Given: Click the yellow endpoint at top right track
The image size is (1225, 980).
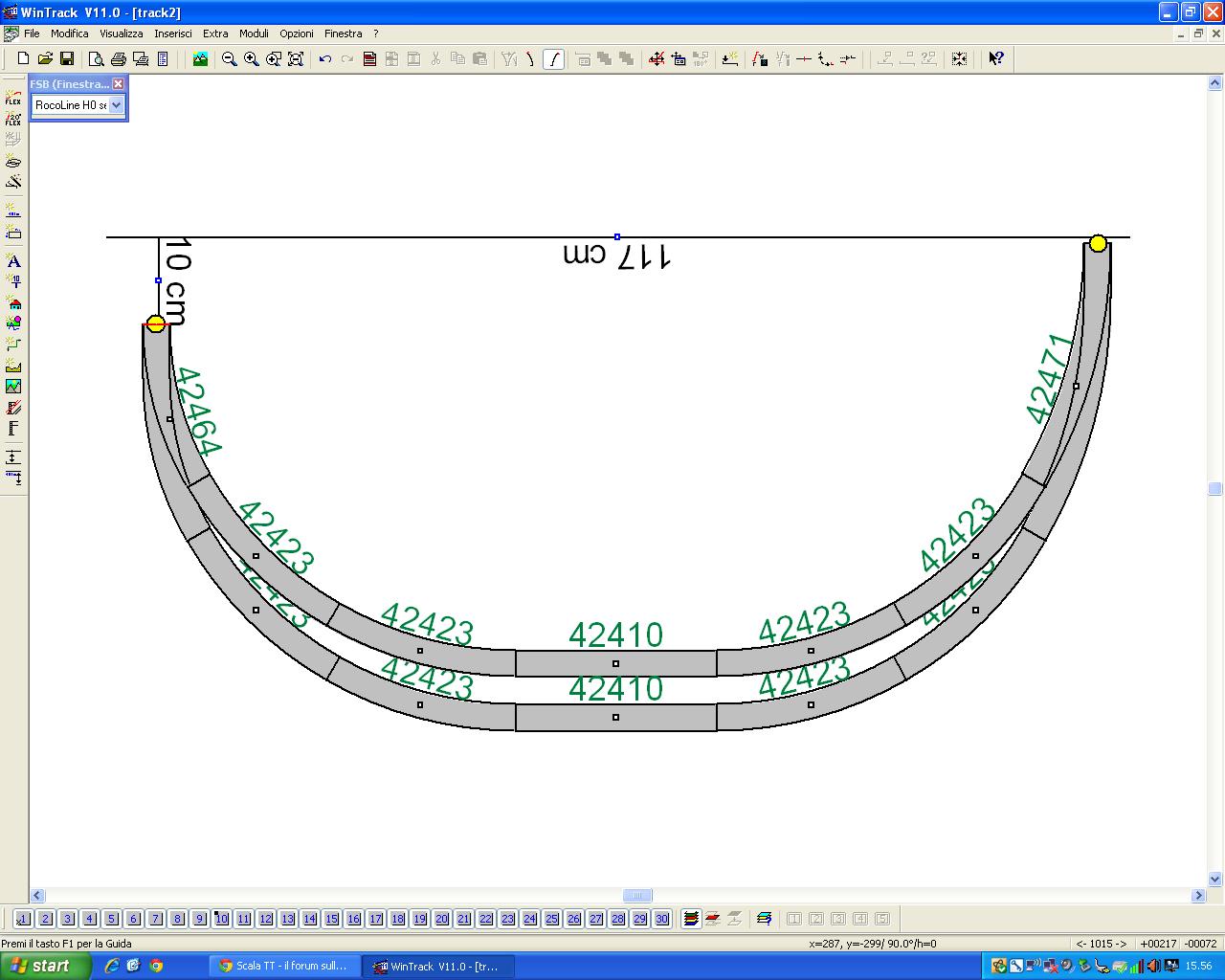Looking at the screenshot, I should (1098, 243).
